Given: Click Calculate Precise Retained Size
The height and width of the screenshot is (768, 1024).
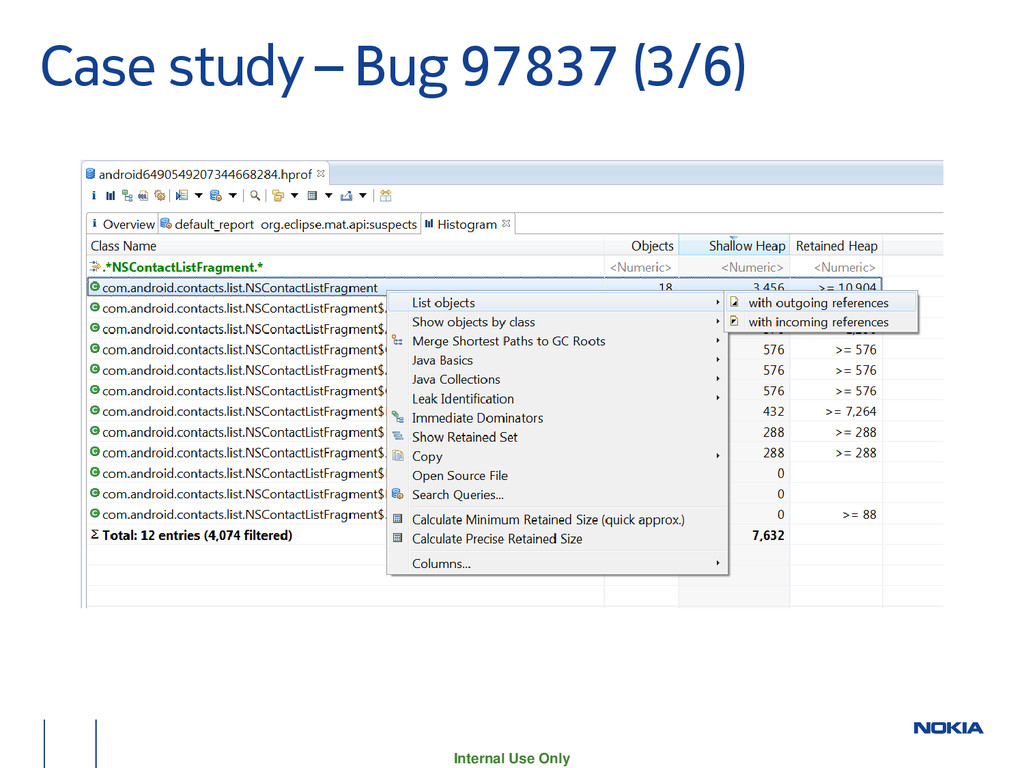Looking at the screenshot, I should click(x=496, y=539).
